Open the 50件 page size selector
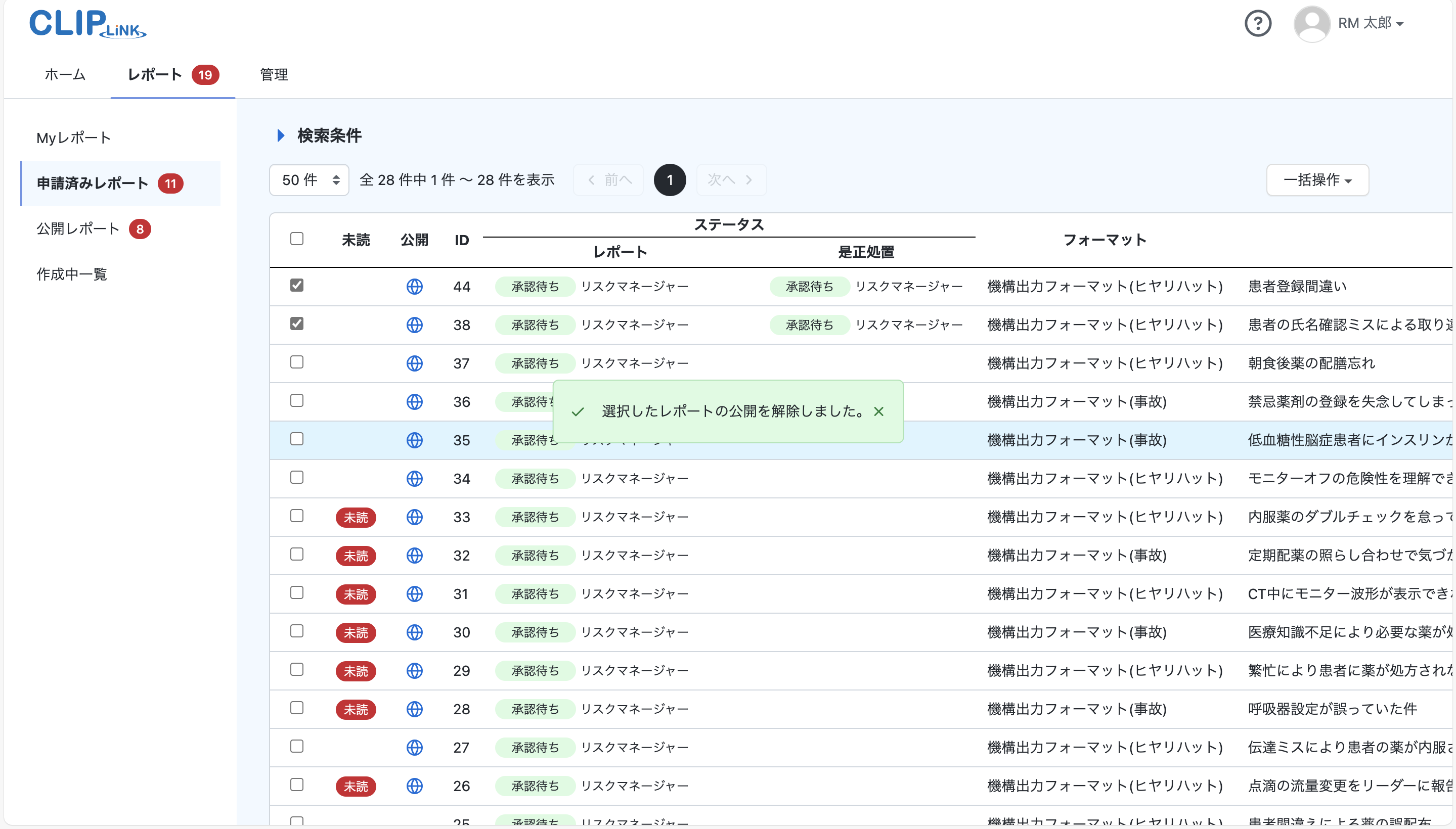 tap(308, 179)
